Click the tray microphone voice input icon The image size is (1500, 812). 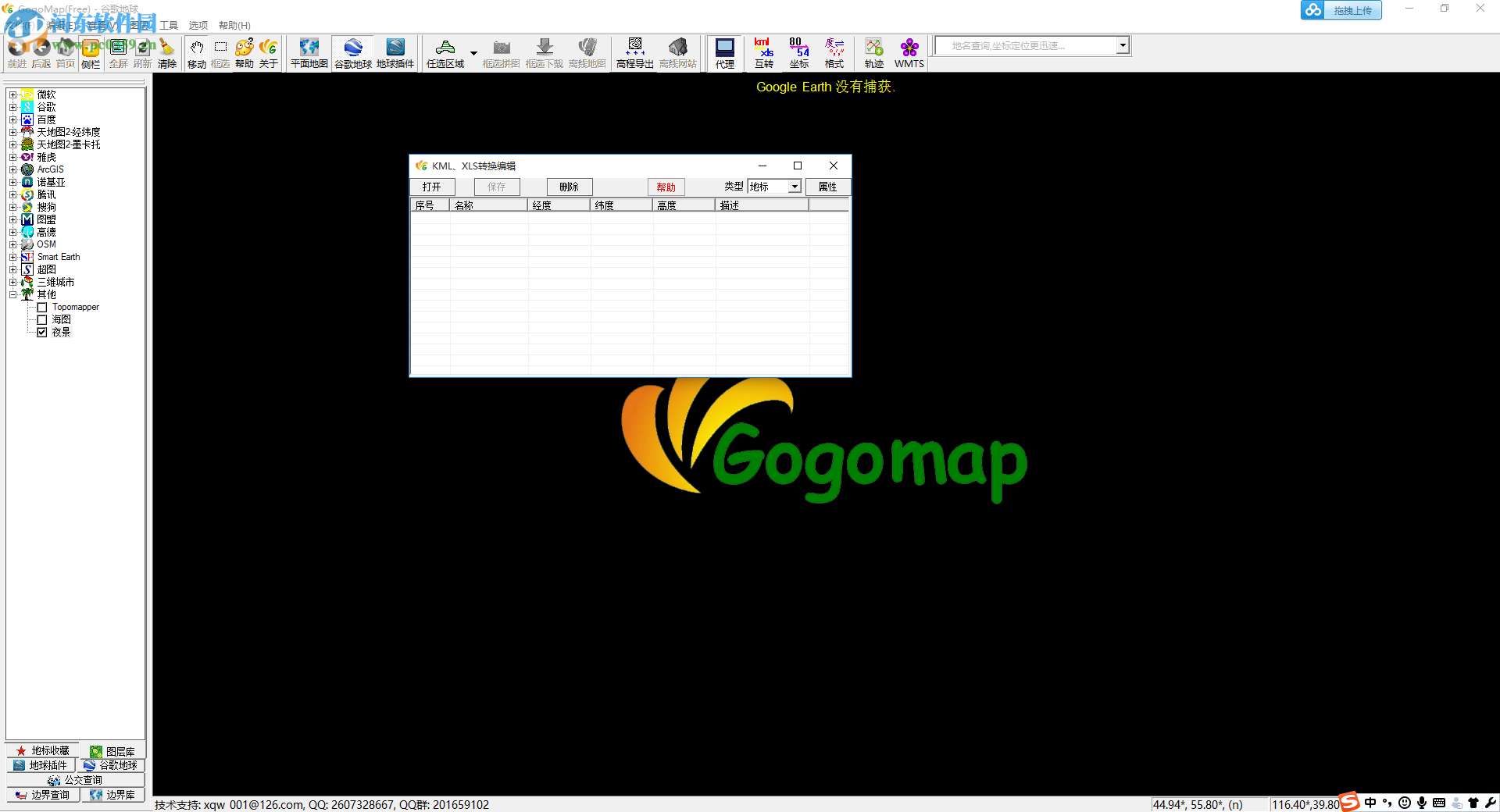click(1422, 803)
